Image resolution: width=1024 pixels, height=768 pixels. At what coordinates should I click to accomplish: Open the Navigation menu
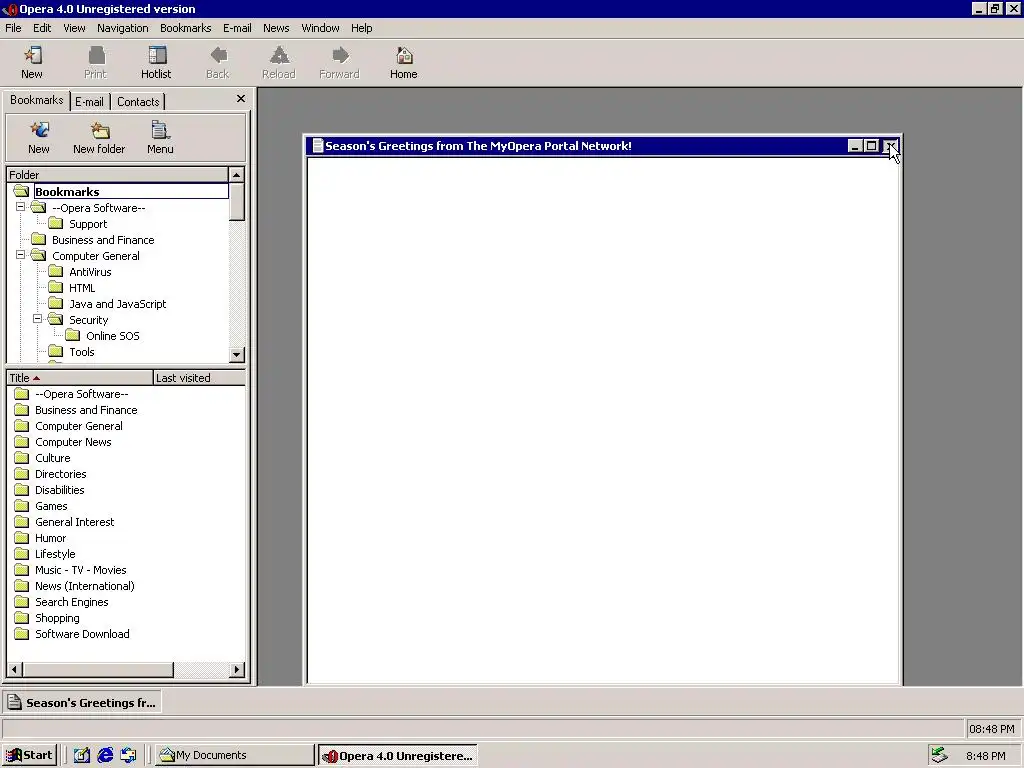[123, 28]
